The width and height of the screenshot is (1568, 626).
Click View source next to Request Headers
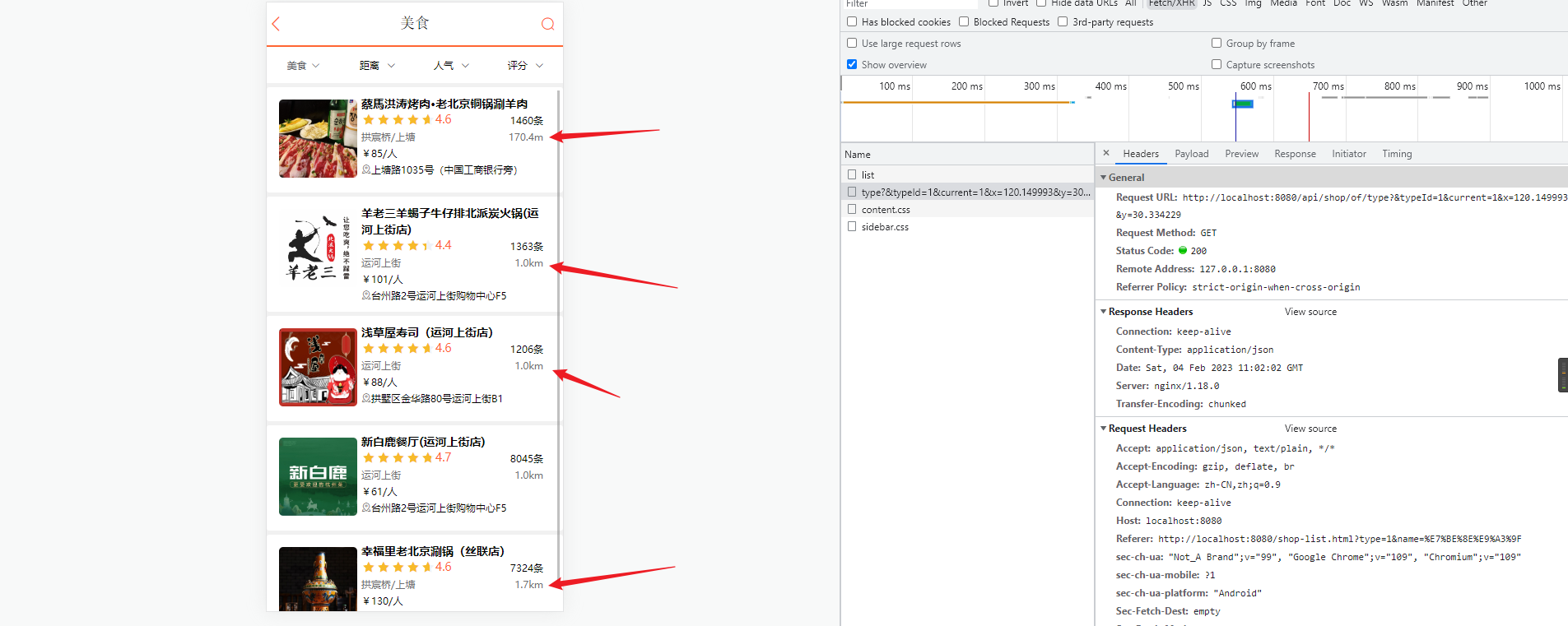coord(1310,429)
